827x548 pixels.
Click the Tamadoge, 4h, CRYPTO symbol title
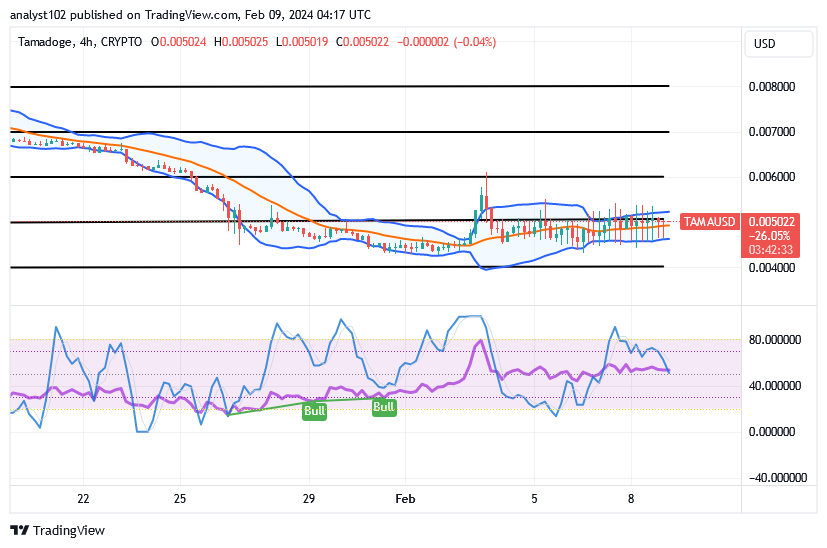(x=80, y=42)
